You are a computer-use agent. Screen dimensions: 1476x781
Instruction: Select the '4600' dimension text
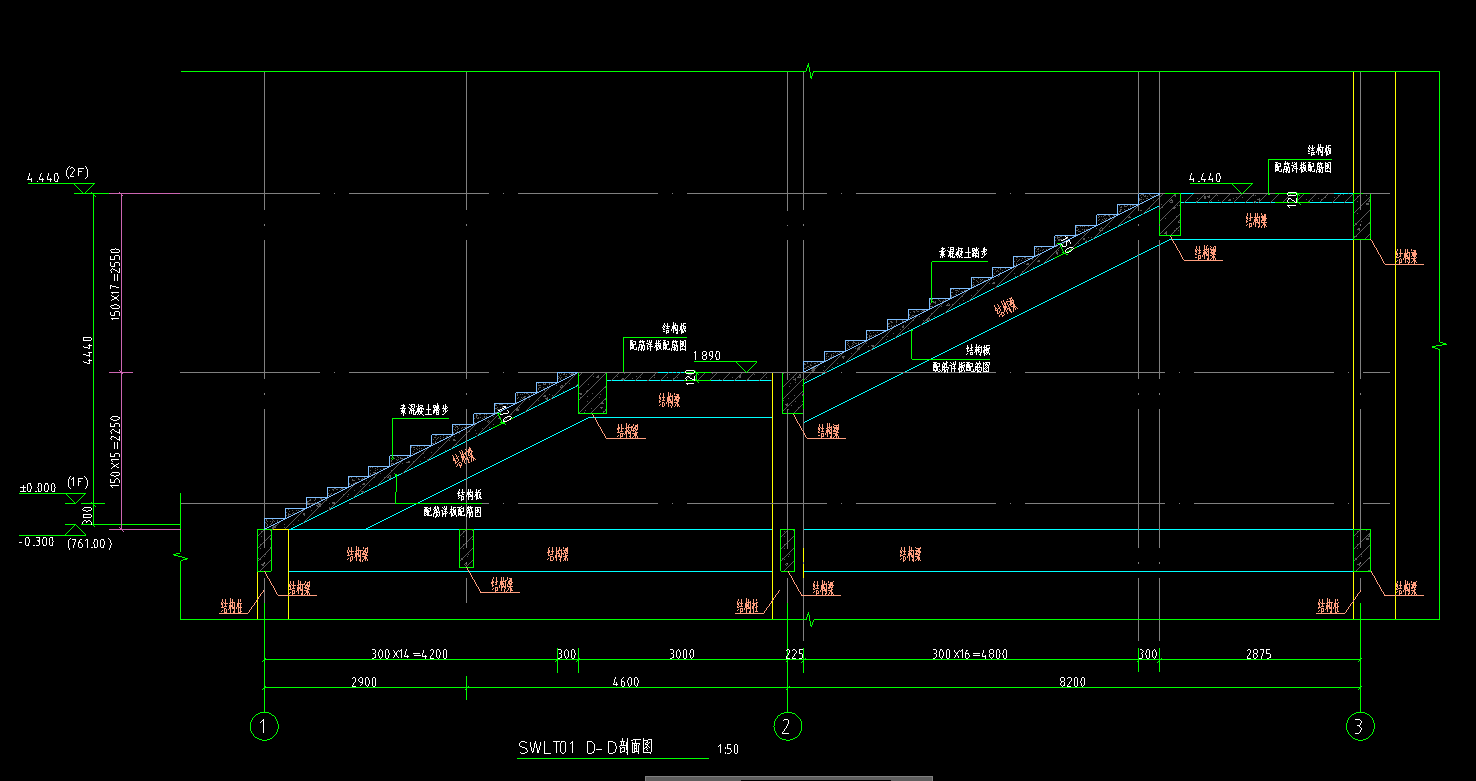625,682
